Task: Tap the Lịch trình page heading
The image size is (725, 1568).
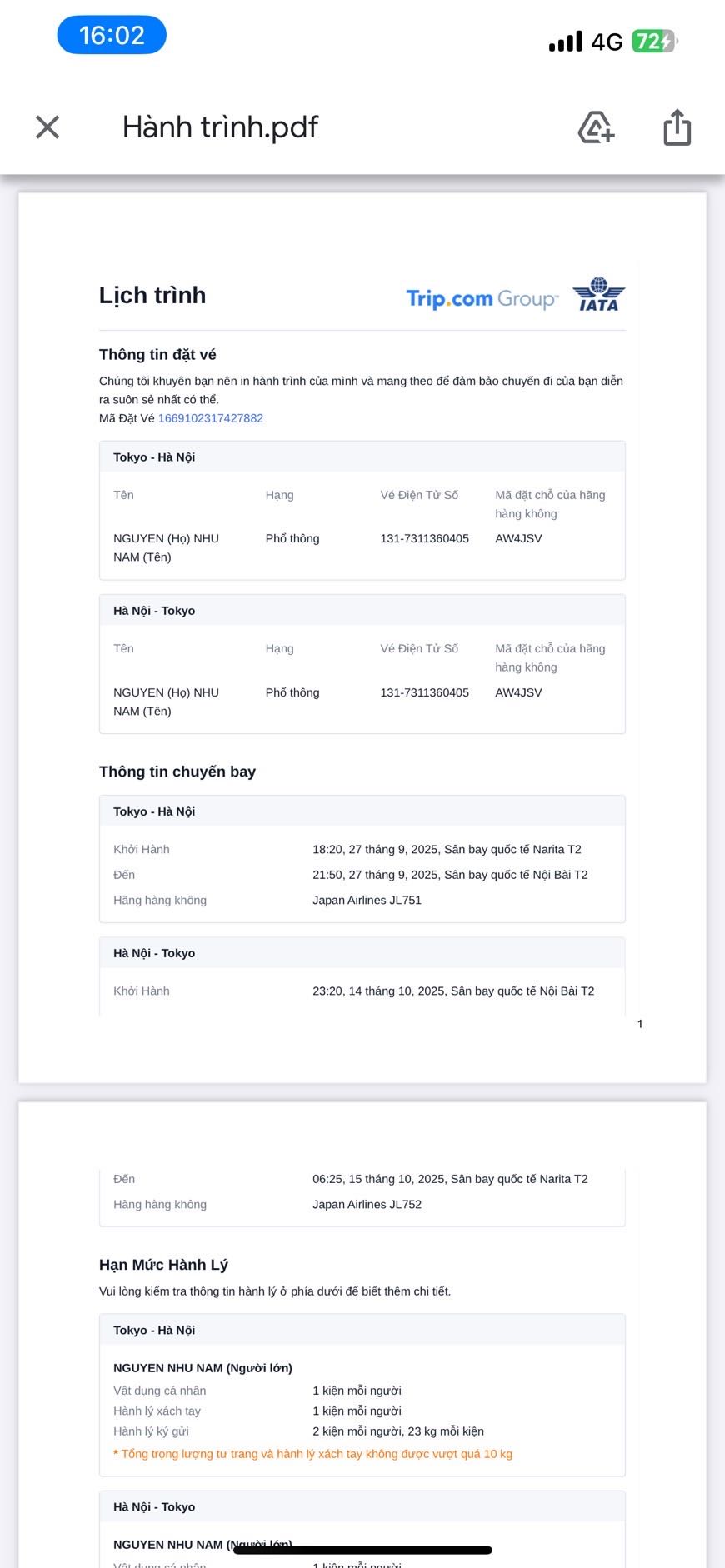Action: coord(152,296)
